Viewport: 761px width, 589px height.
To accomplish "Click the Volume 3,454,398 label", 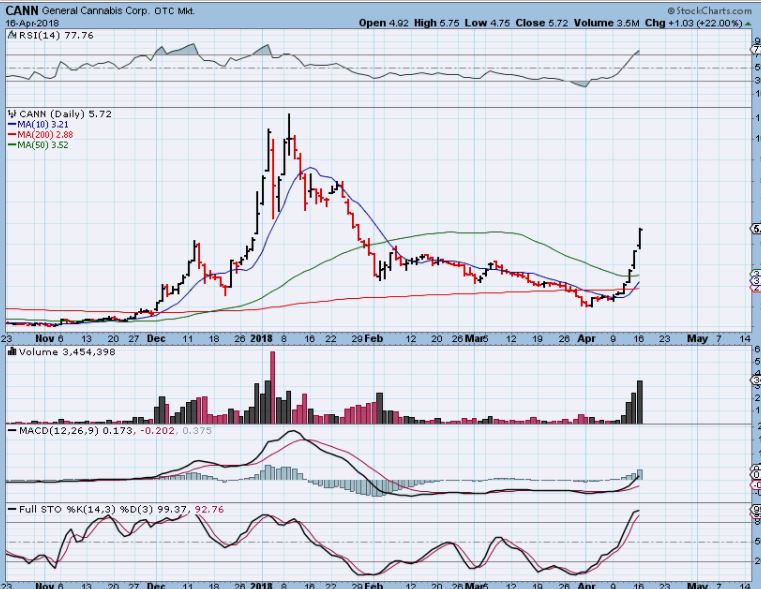I will [x=67, y=352].
